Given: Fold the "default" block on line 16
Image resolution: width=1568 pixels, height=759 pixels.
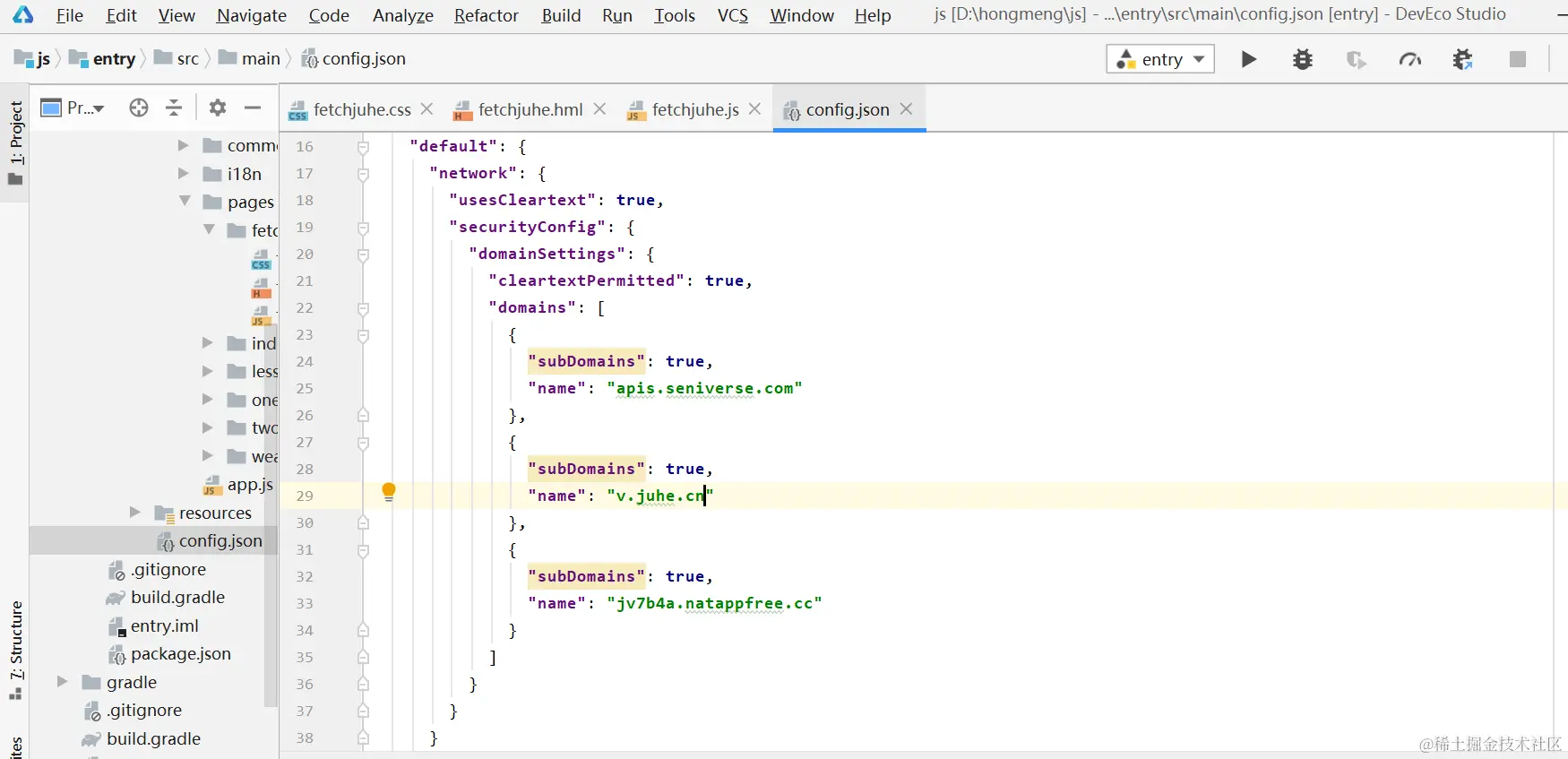Looking at the screenshot, I should pyautogui.click(x=363, y=147).
